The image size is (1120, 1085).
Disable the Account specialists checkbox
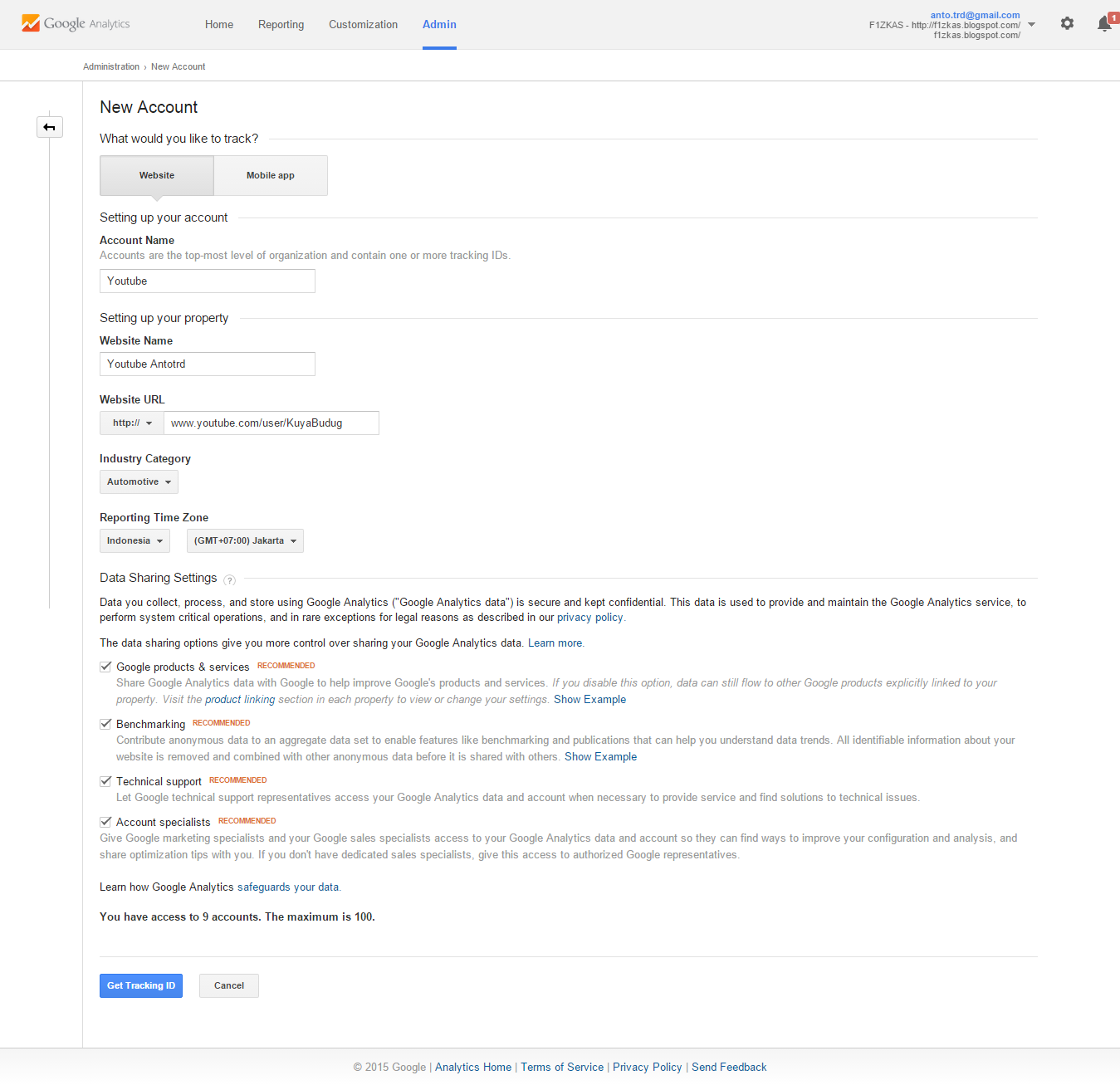click(x=105, y=821)
